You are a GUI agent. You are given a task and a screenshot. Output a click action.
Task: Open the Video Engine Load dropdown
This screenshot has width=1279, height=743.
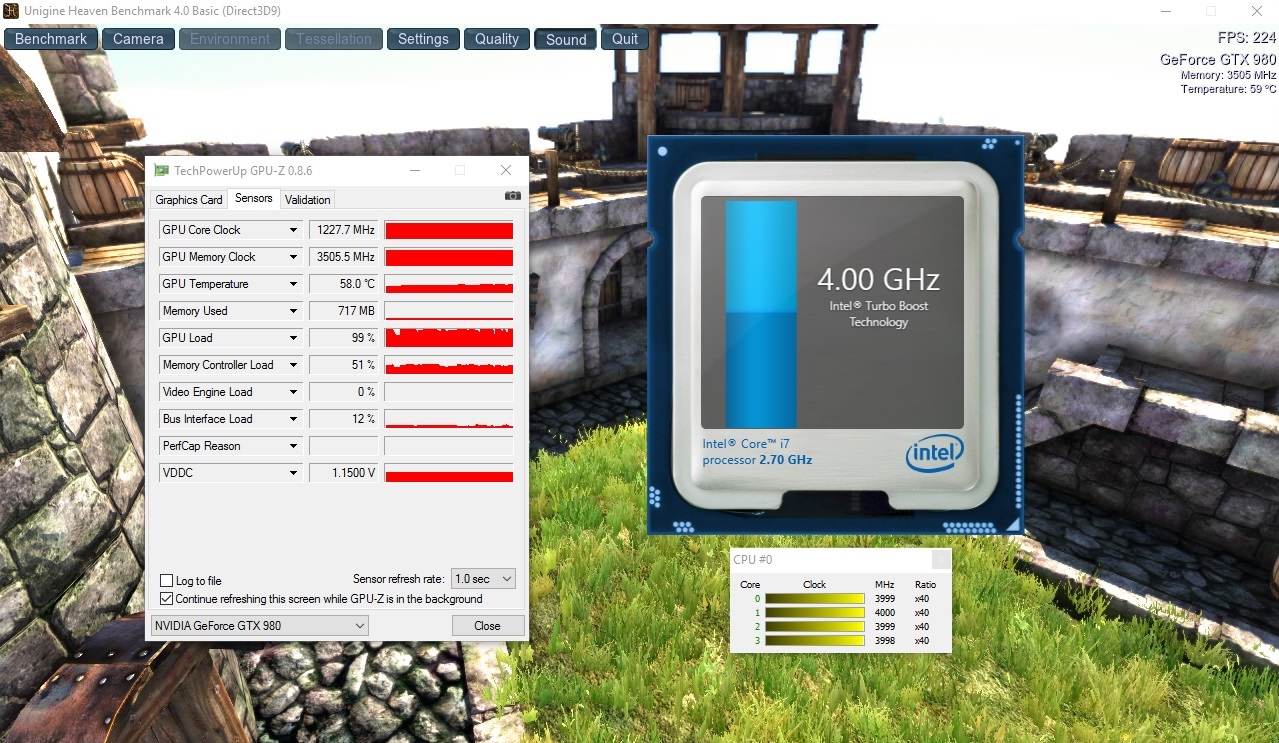[x=293, y=392]
